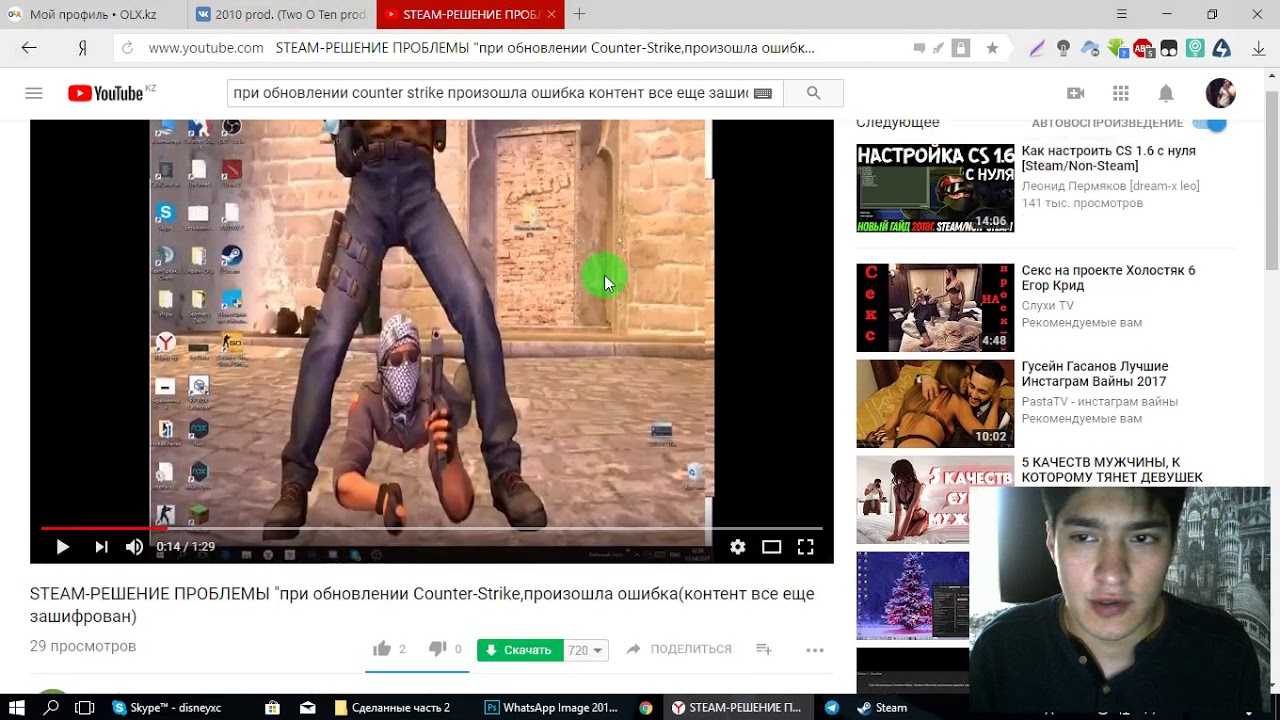This screenshot has height=720, width=1280.
Task: Enter fullscreen mode
Action: pos(805,547)
